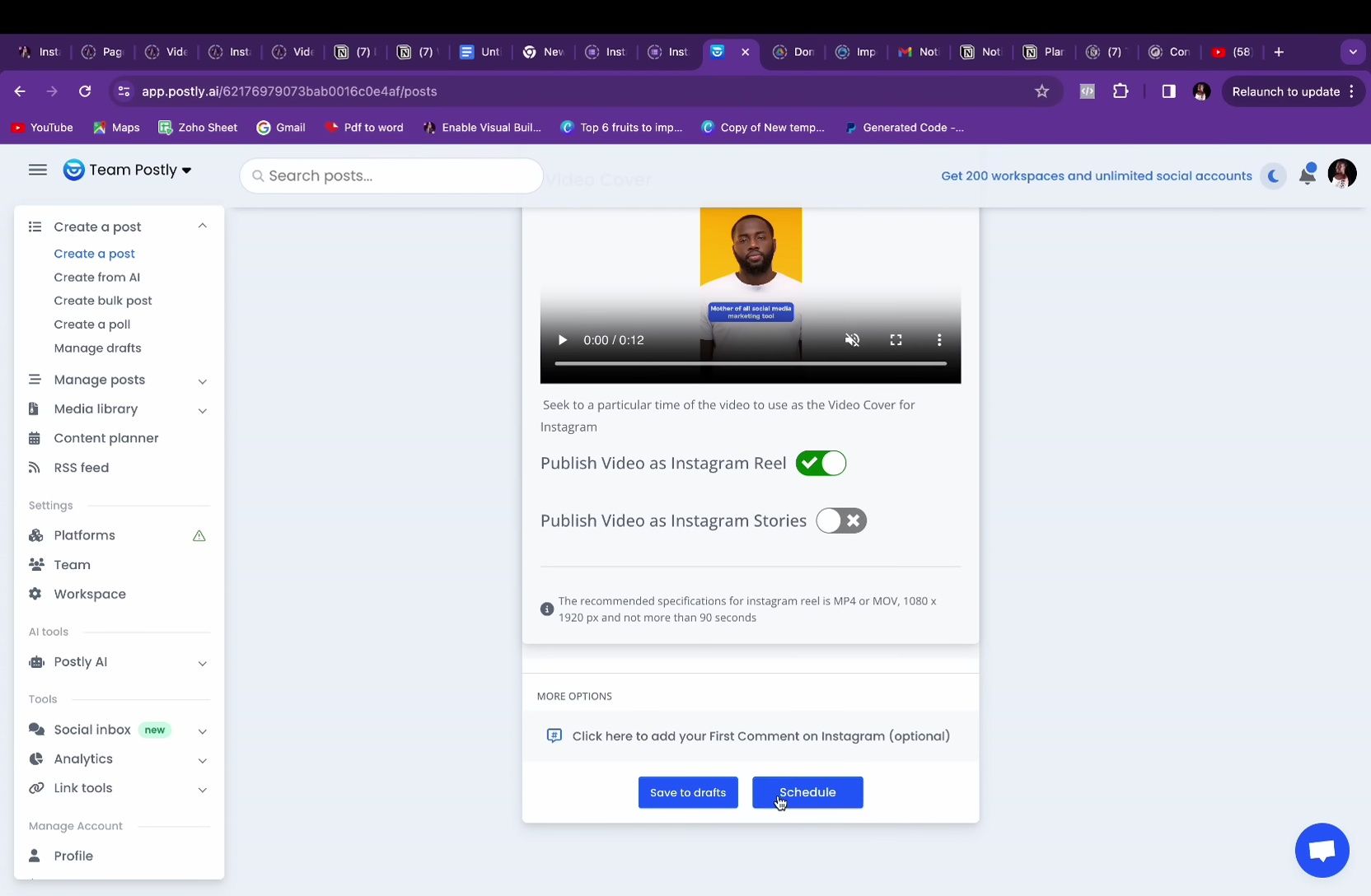Image resolution: width=1371 pixels, height=896 pixels.
Task: Click Save to drafts button
Action: pos(688,792)
